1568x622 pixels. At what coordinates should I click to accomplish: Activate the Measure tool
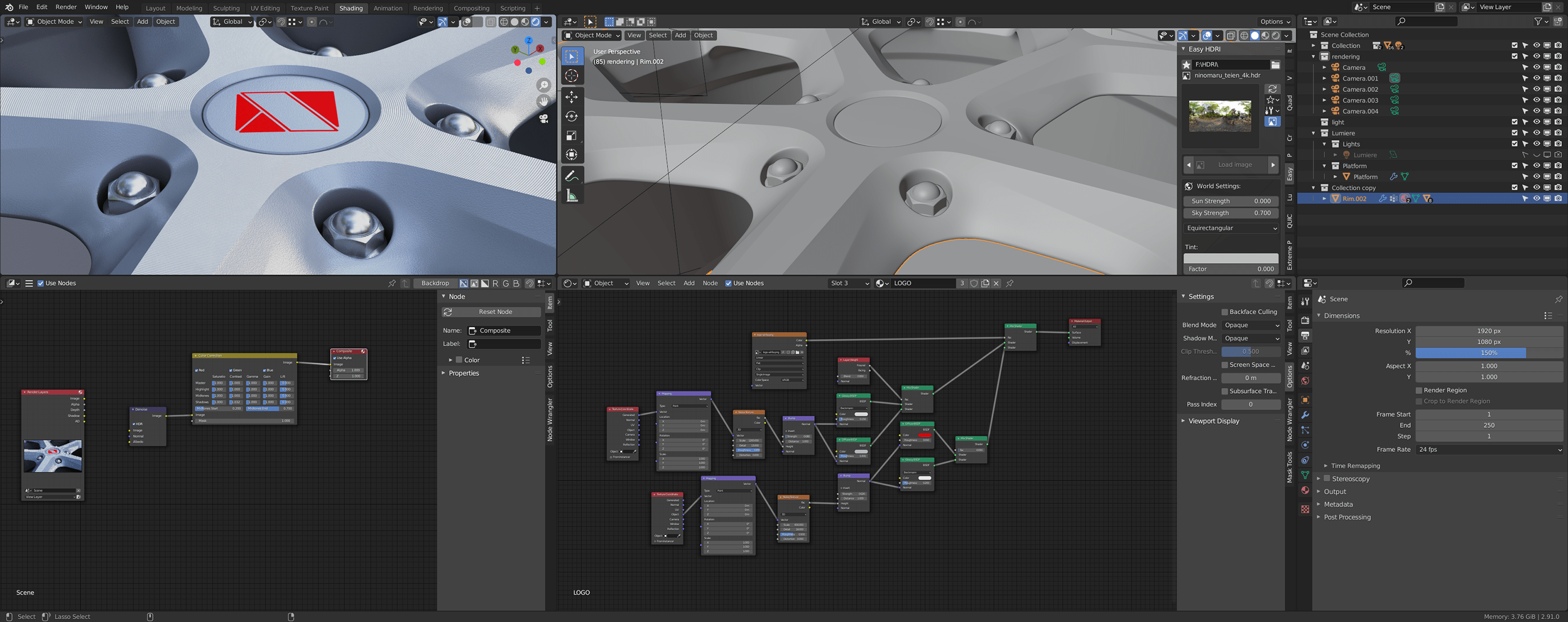point(571,195)
